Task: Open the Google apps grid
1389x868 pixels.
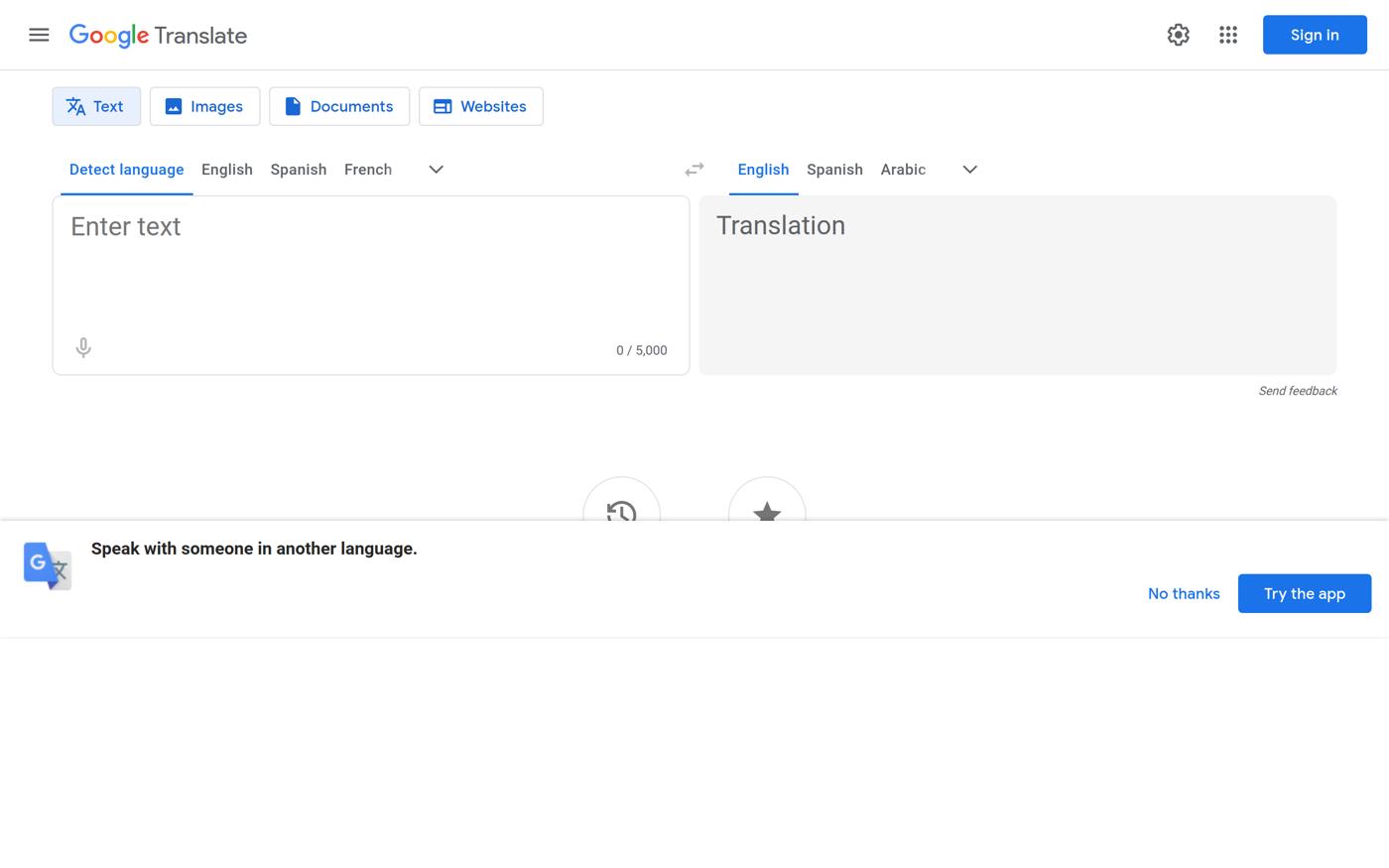Action: pos(1228,35)
